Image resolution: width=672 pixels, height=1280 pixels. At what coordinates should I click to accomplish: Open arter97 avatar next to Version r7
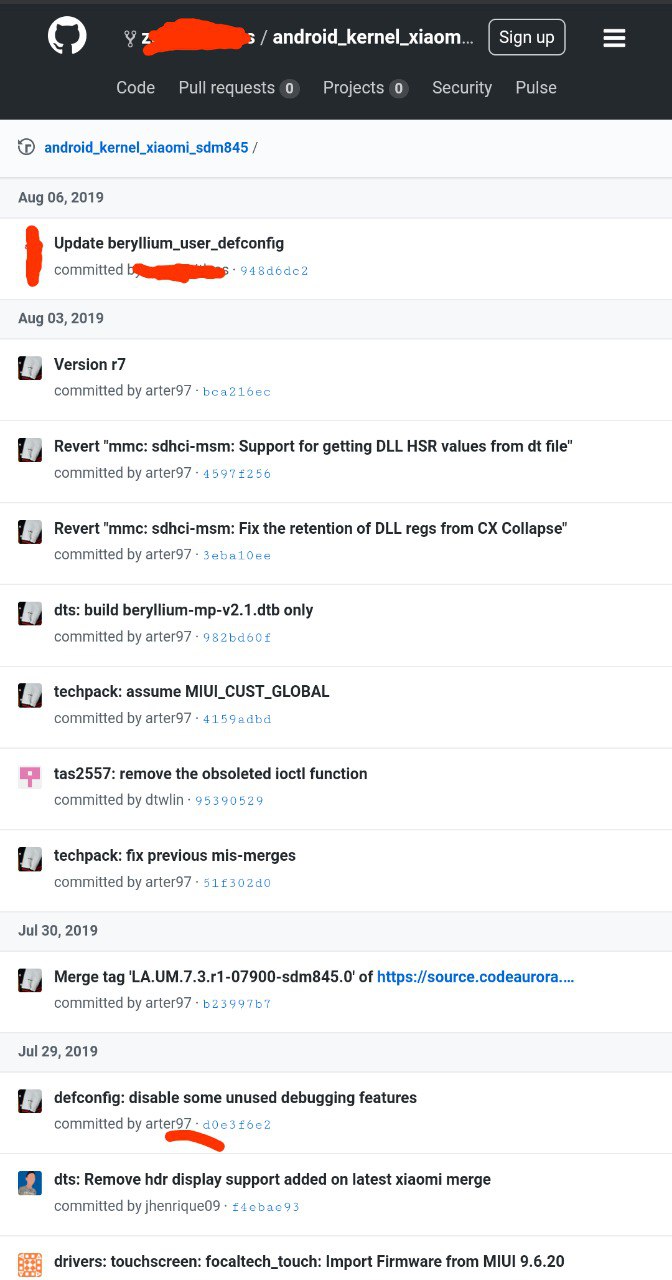pyautogui.click(x=30, y=367)
